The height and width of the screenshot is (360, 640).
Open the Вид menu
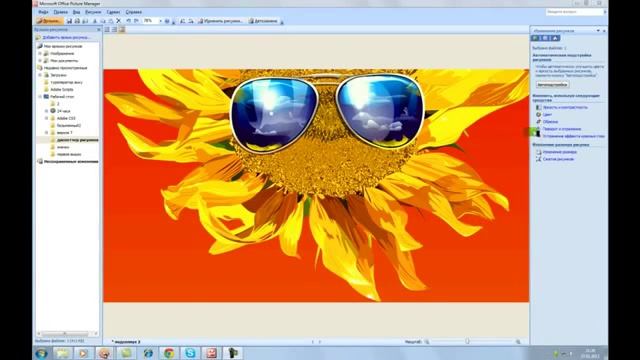click(76, 12)
